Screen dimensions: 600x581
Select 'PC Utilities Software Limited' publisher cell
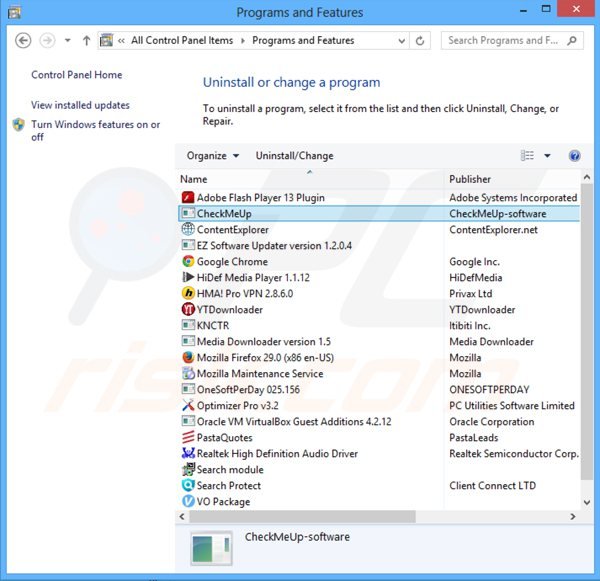coord(512,406)
